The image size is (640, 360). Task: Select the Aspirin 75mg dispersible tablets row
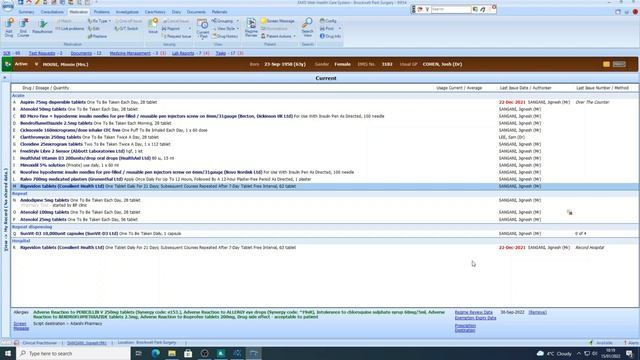(325, 102)
